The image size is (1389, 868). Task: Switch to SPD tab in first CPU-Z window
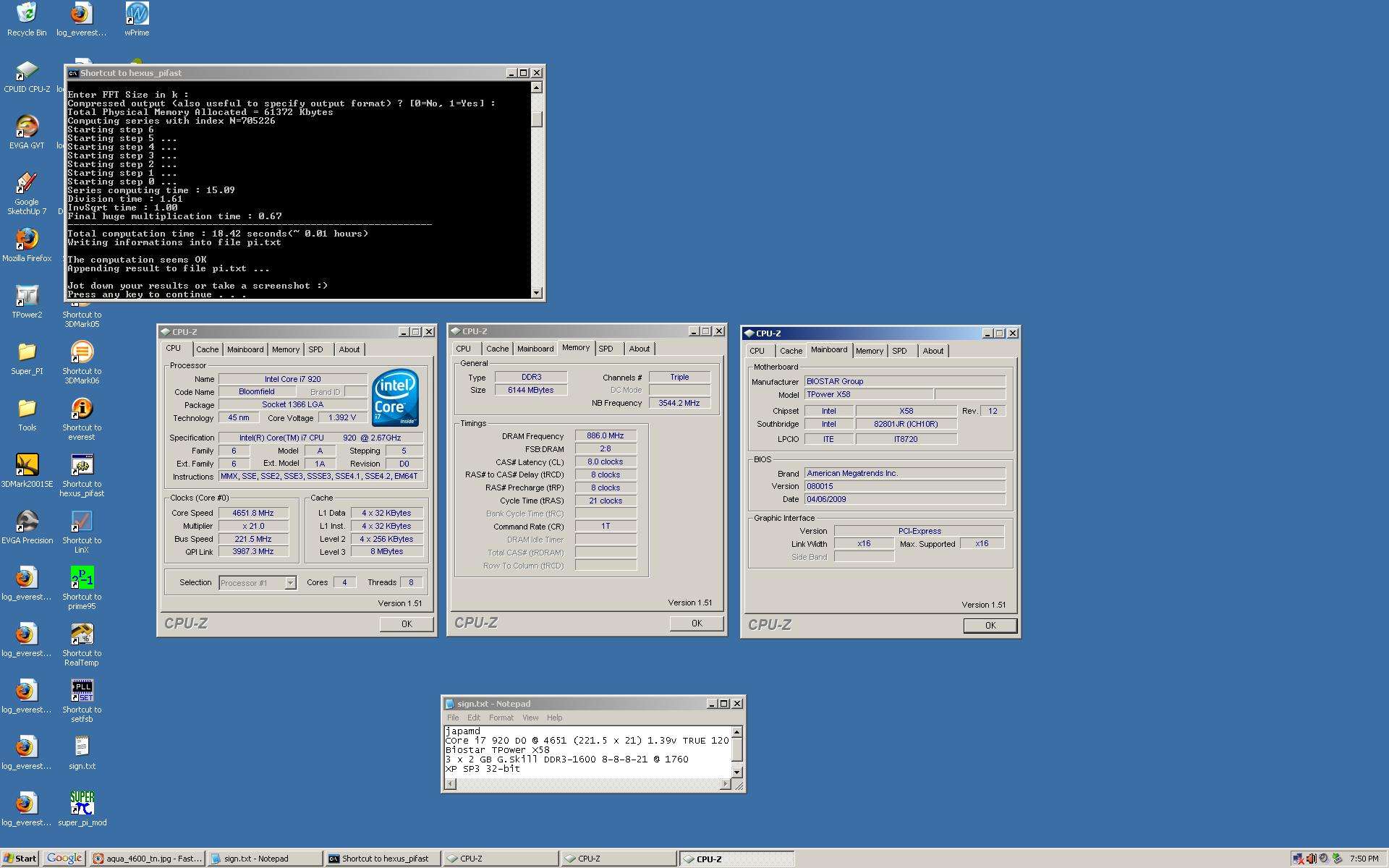click(316, 349)
